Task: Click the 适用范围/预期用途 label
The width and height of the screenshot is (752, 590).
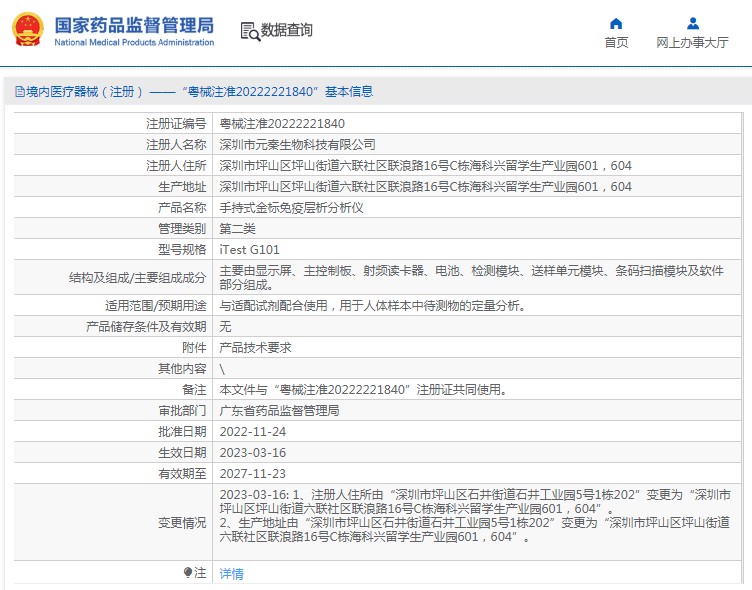Action: coord(156,306)
